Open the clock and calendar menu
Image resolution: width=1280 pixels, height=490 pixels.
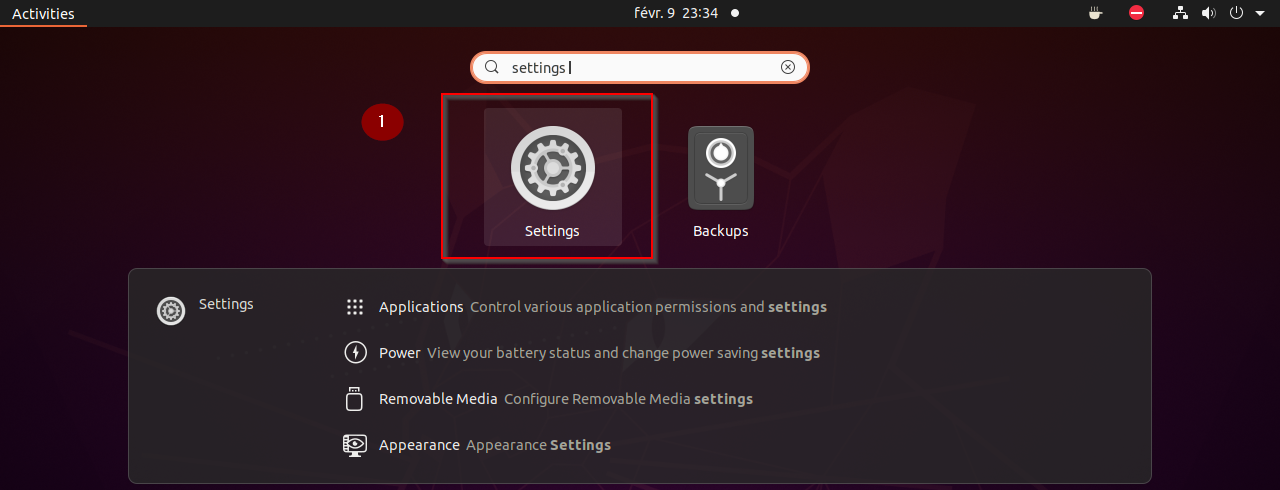coord(675,13)
